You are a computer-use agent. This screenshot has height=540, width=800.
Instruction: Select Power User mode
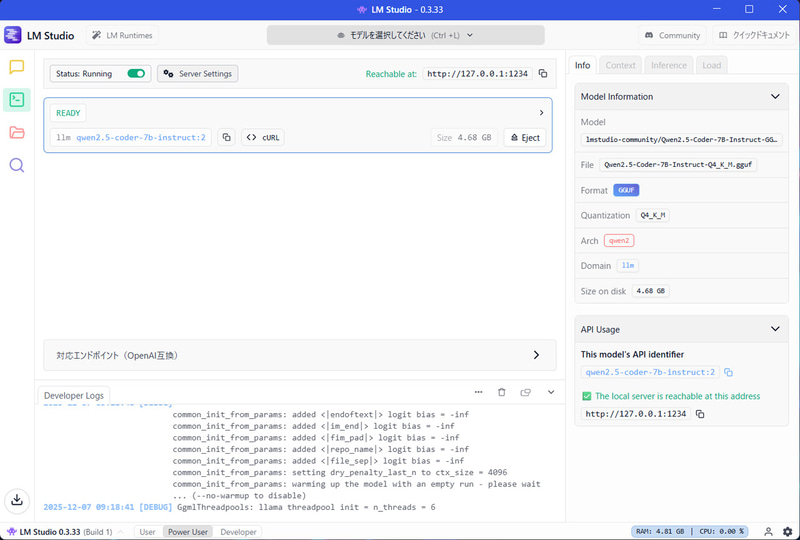(188, 532)
